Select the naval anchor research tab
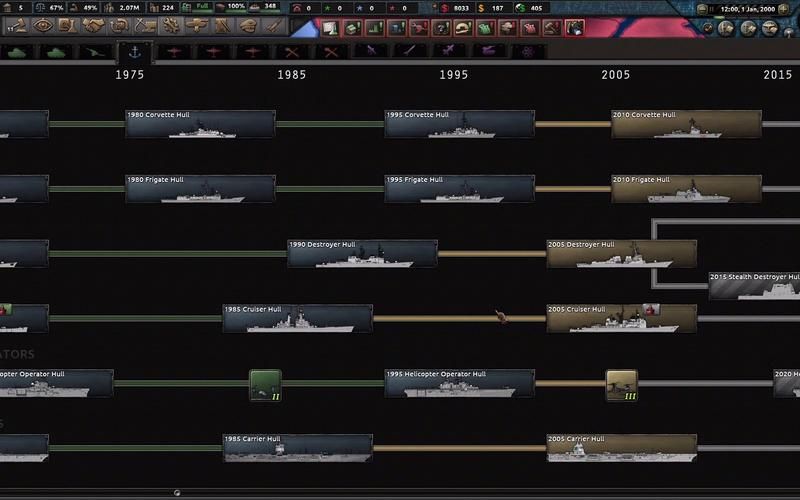 click(x=135, y=52)
